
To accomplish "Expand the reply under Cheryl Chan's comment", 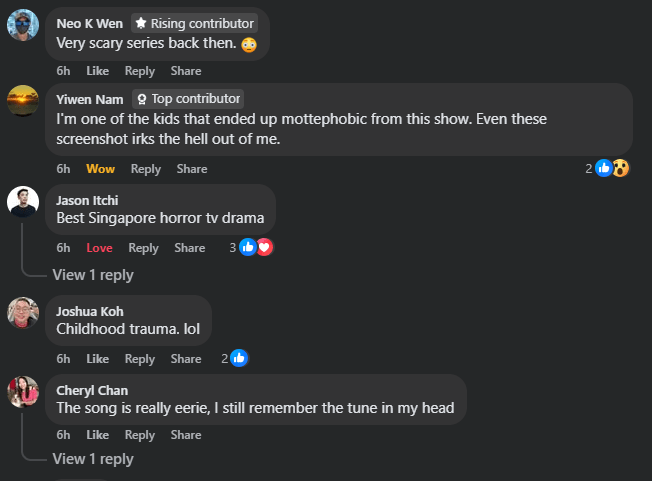I will [92, 459].
